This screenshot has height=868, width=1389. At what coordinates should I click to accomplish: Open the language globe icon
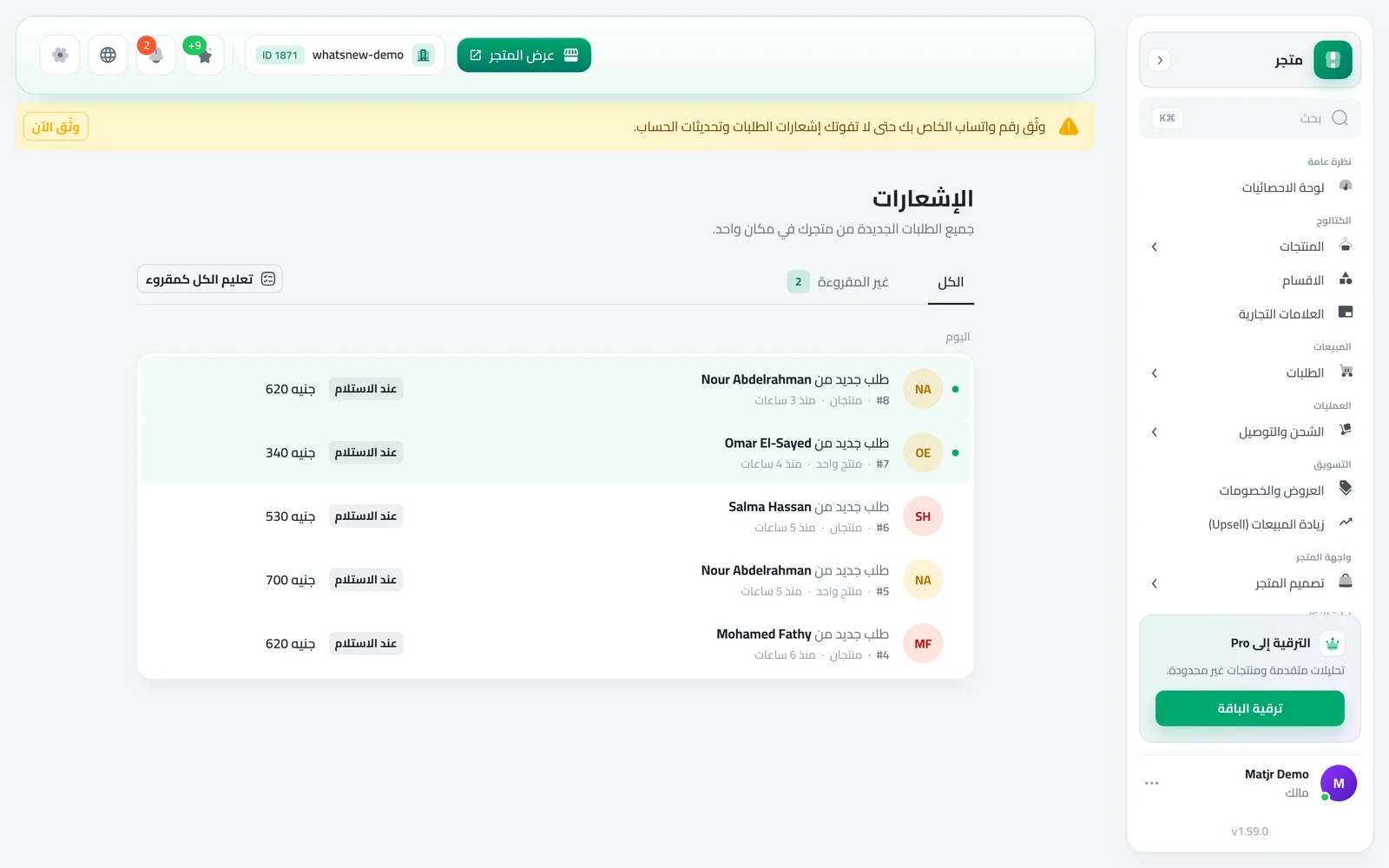pos(108,55)
